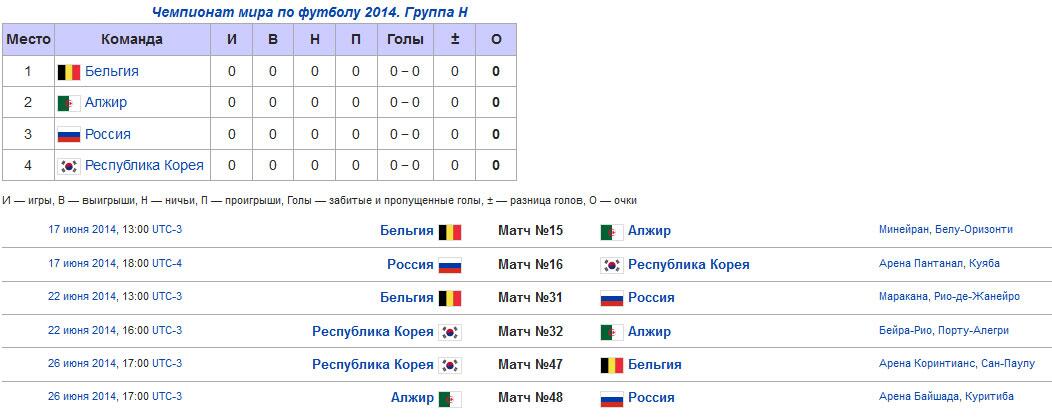Open the Бельгия team link in standings

[112, 71]
